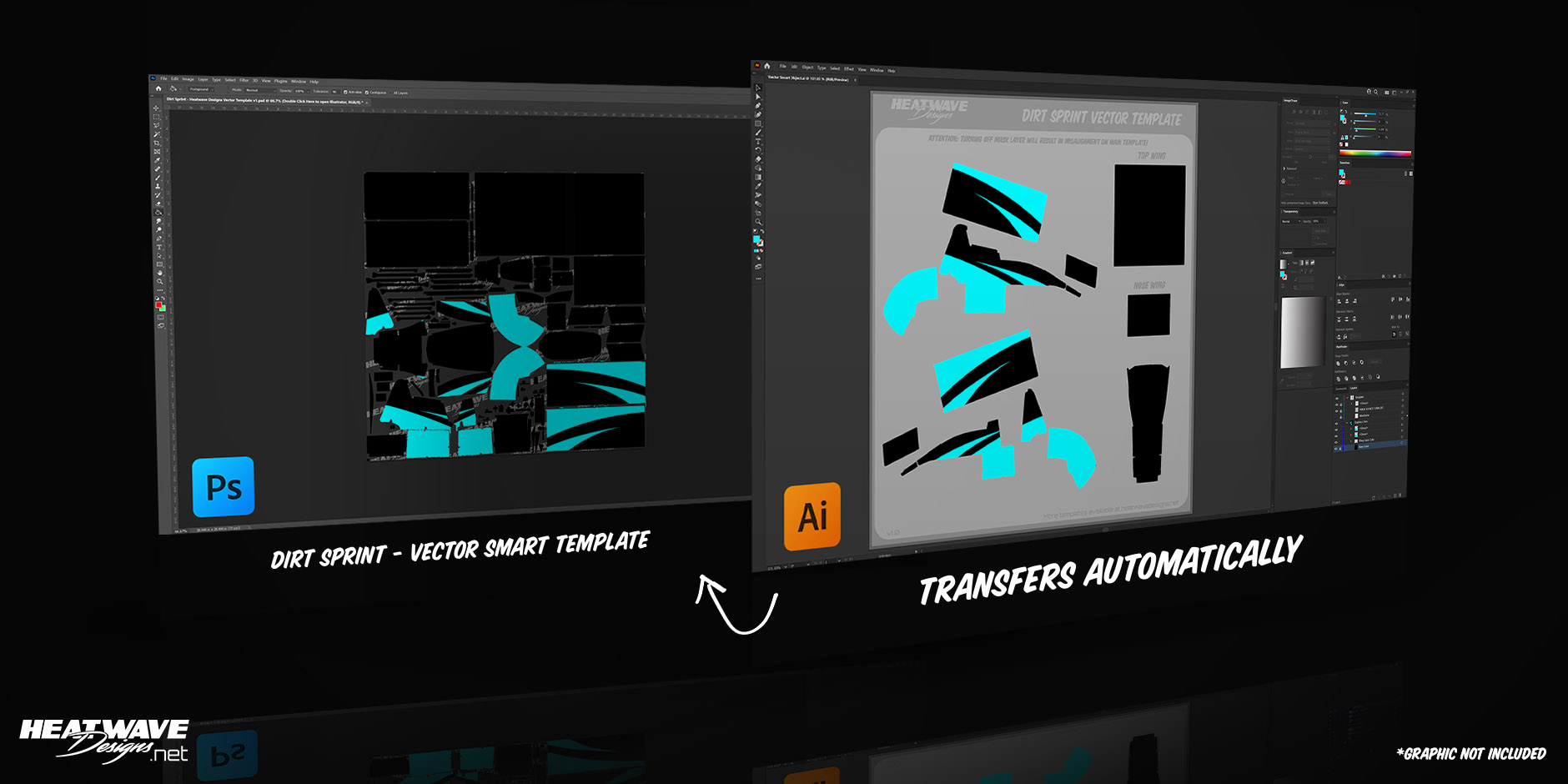Screen dimensions: 1568x784
Task: Open the Filter menu in Photoshop
Action: point(244,80)
